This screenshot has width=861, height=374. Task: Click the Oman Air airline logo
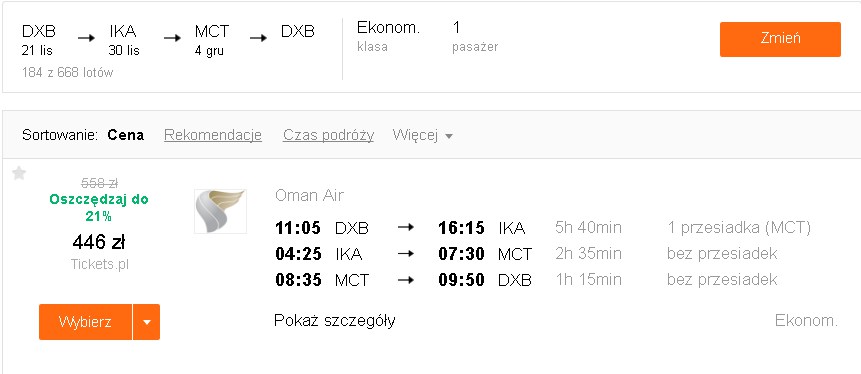click(220, 211)
